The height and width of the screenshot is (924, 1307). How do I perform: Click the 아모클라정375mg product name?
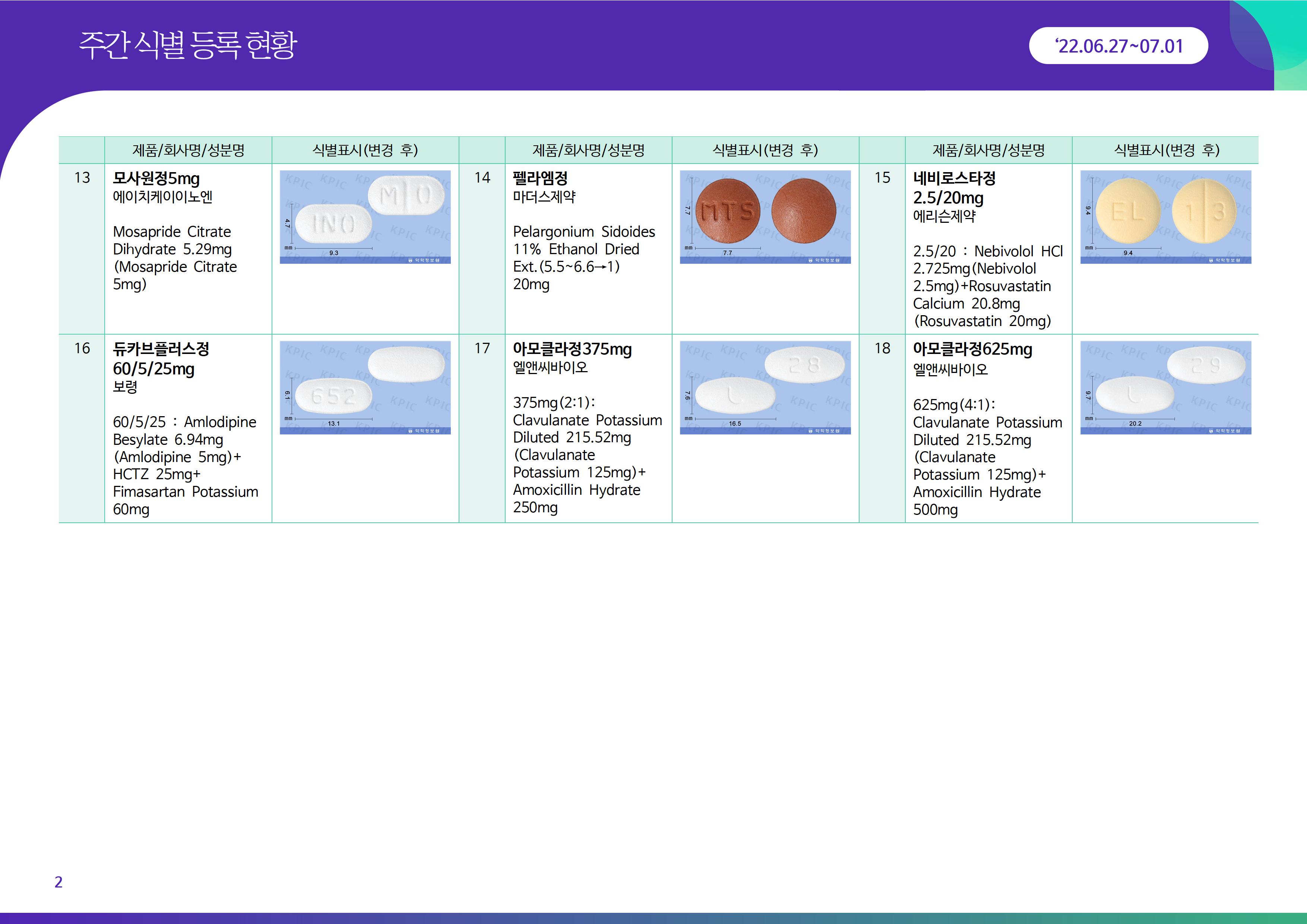click(572, 349)
